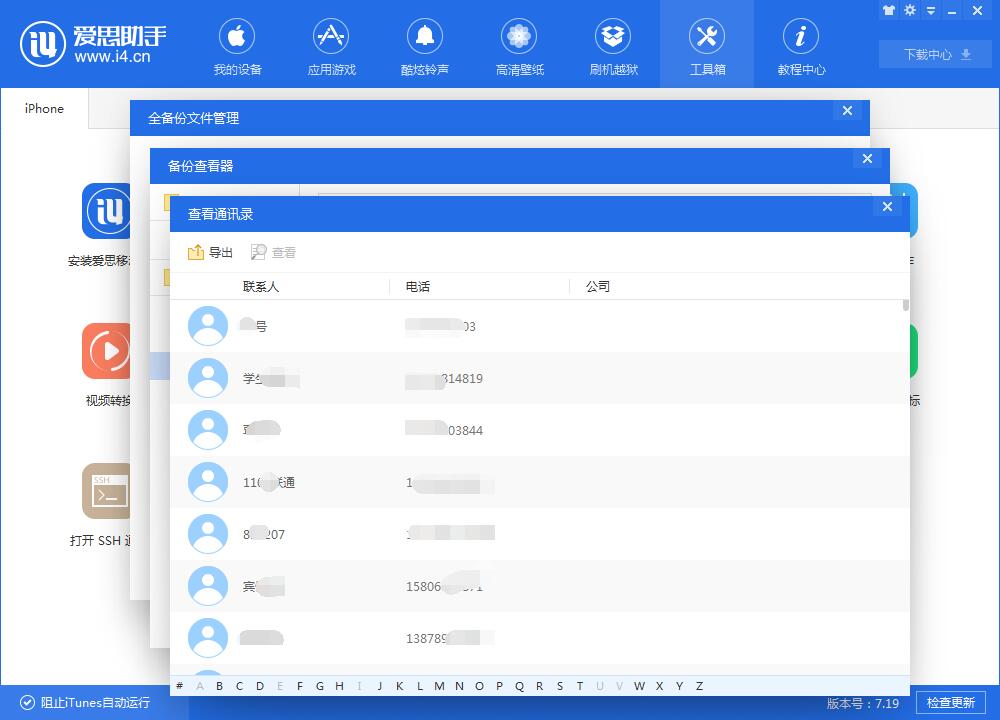
Task: Jump to contacts under letter R
Action: (540, 686)
